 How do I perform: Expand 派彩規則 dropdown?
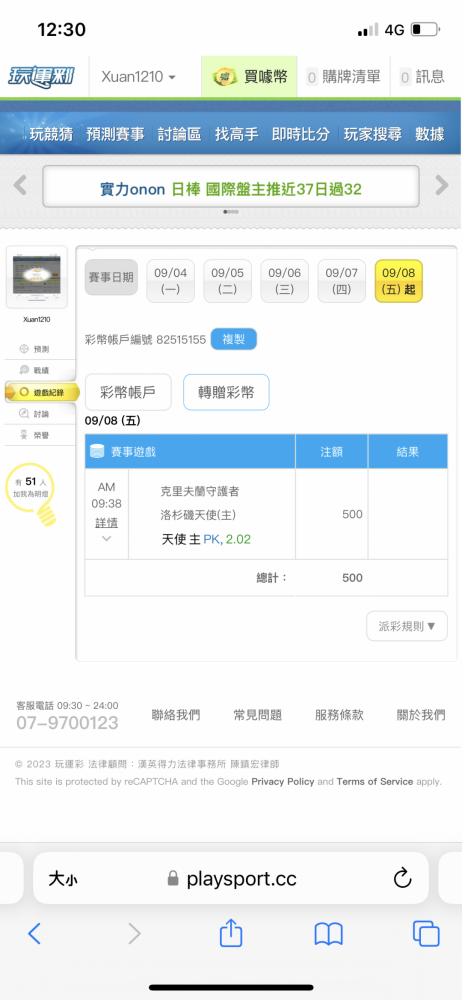(x=406, y=626)
